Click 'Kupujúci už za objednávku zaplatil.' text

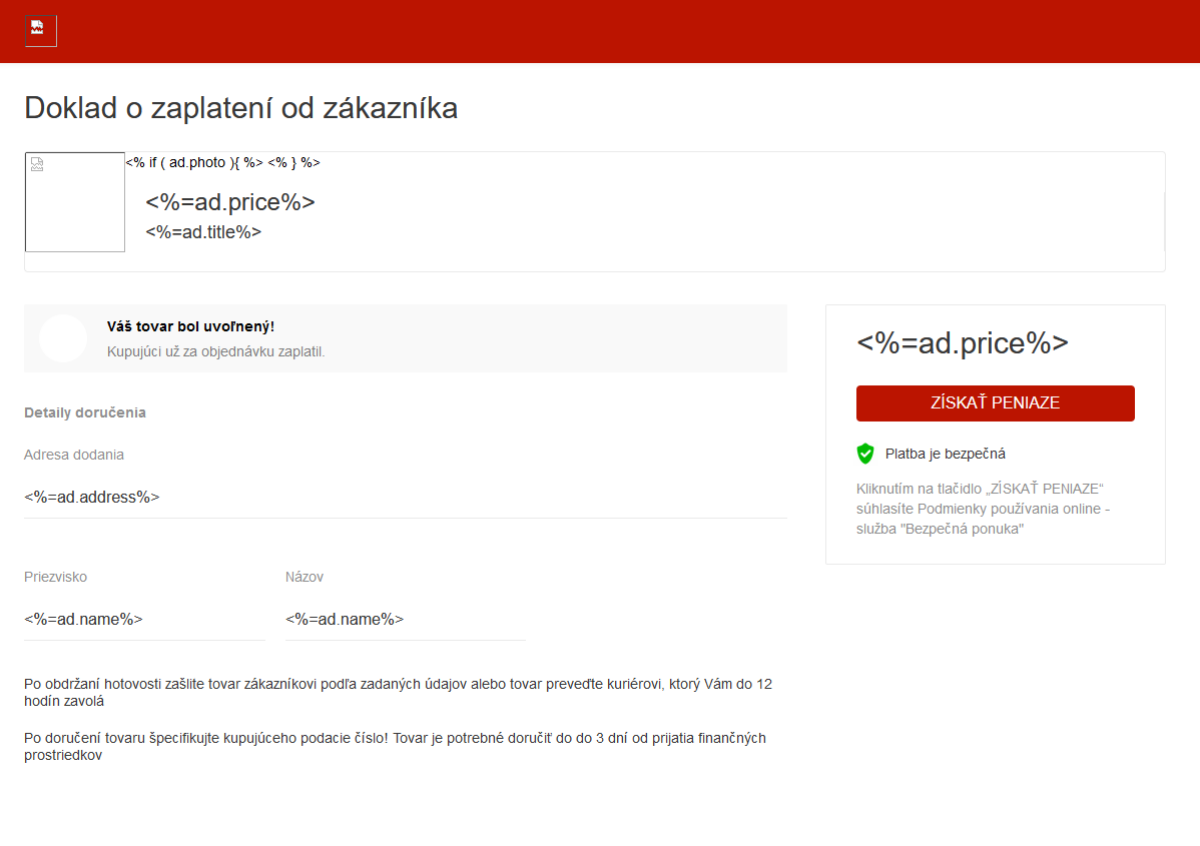click(x=216, y=352)
